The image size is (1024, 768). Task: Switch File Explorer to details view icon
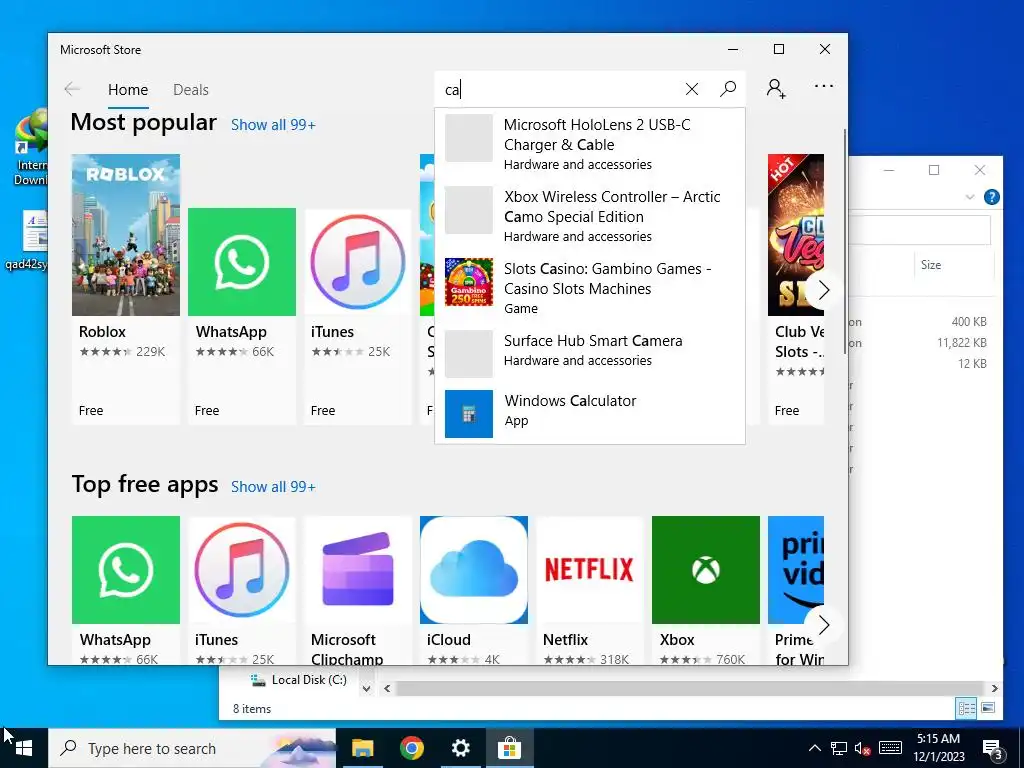pos(966,708)
